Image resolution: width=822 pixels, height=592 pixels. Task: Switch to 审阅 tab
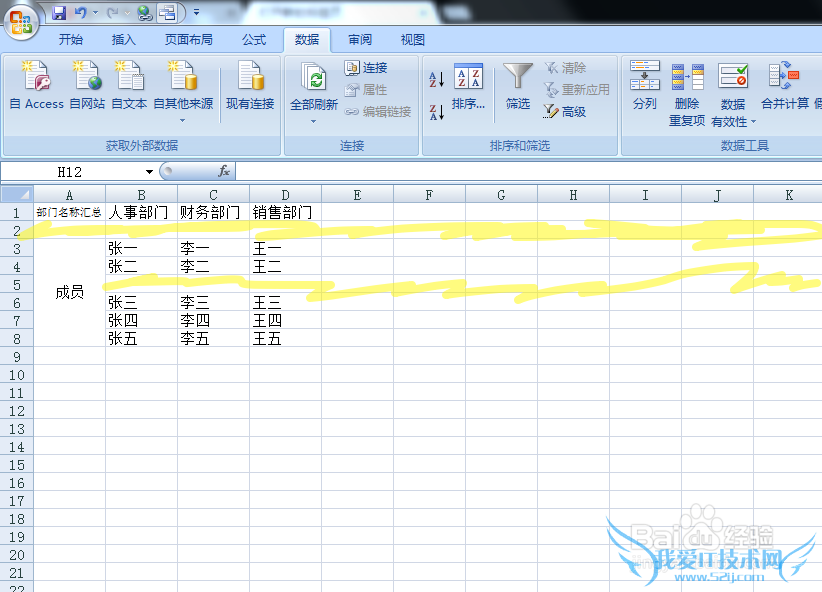[x=360, y=39]
